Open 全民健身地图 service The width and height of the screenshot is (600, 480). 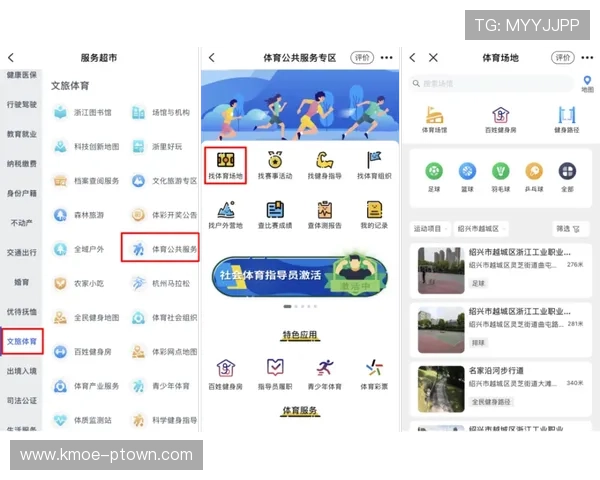tap(86, 318)
